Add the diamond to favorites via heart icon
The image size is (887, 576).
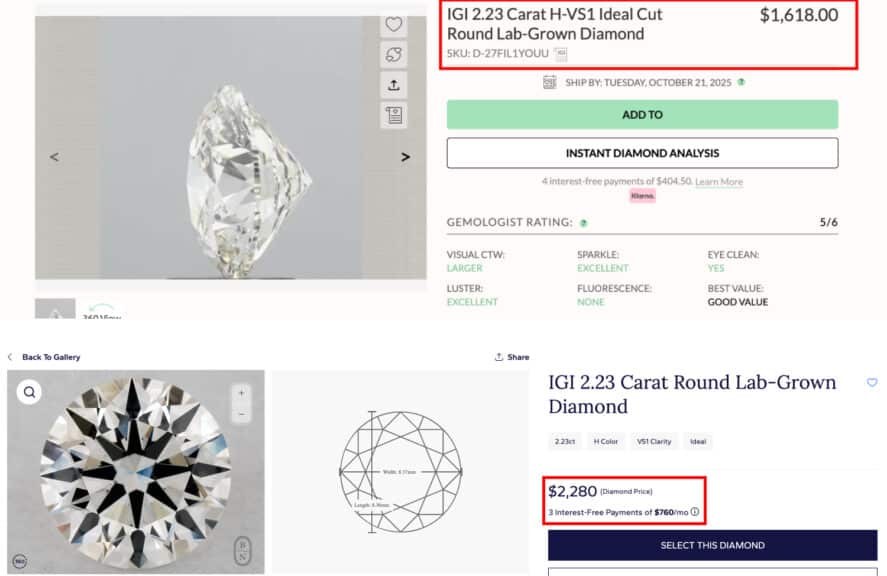tap(394, 26)
